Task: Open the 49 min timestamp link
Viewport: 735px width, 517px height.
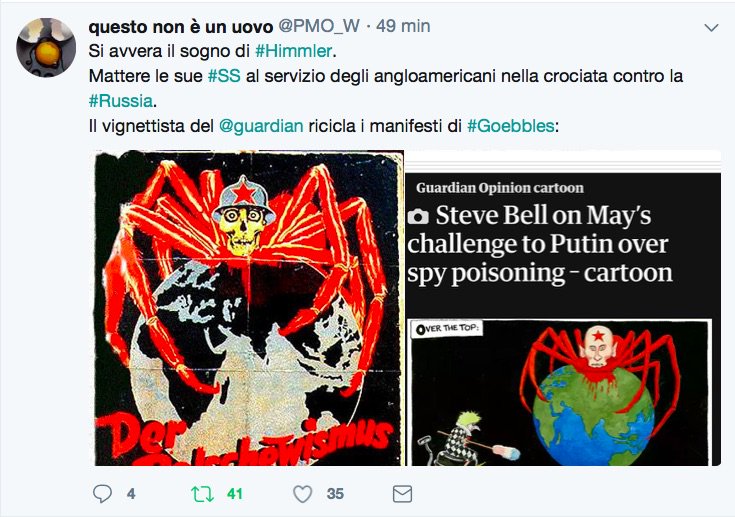Action: (x=403, y=26)
